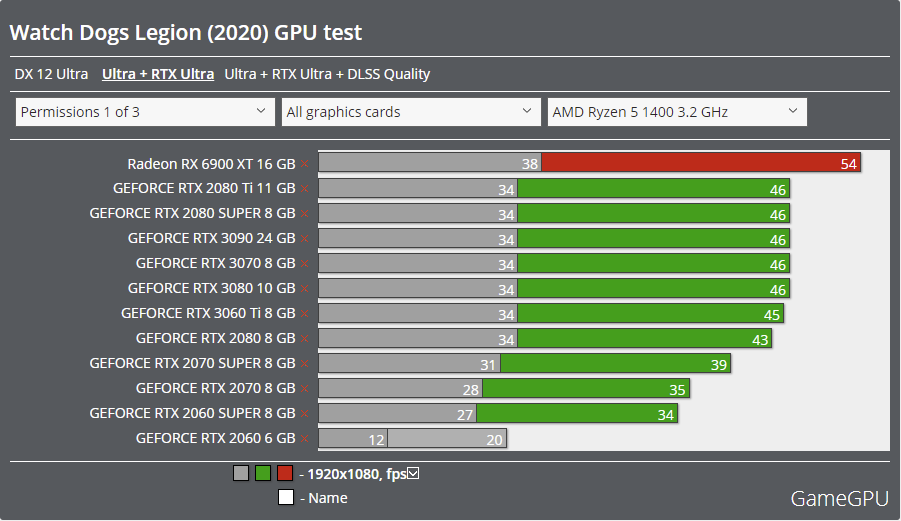Open the Permissions 1 of 3 dropdown
Screen dimensions: 901x521
tap(146, 112)
